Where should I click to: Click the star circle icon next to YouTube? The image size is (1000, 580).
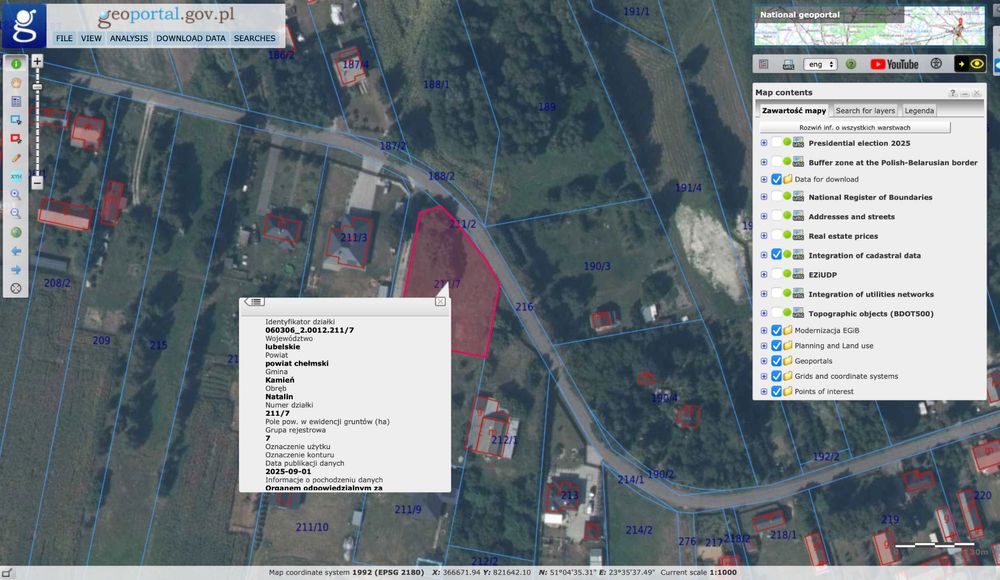(x=936, y=63)
